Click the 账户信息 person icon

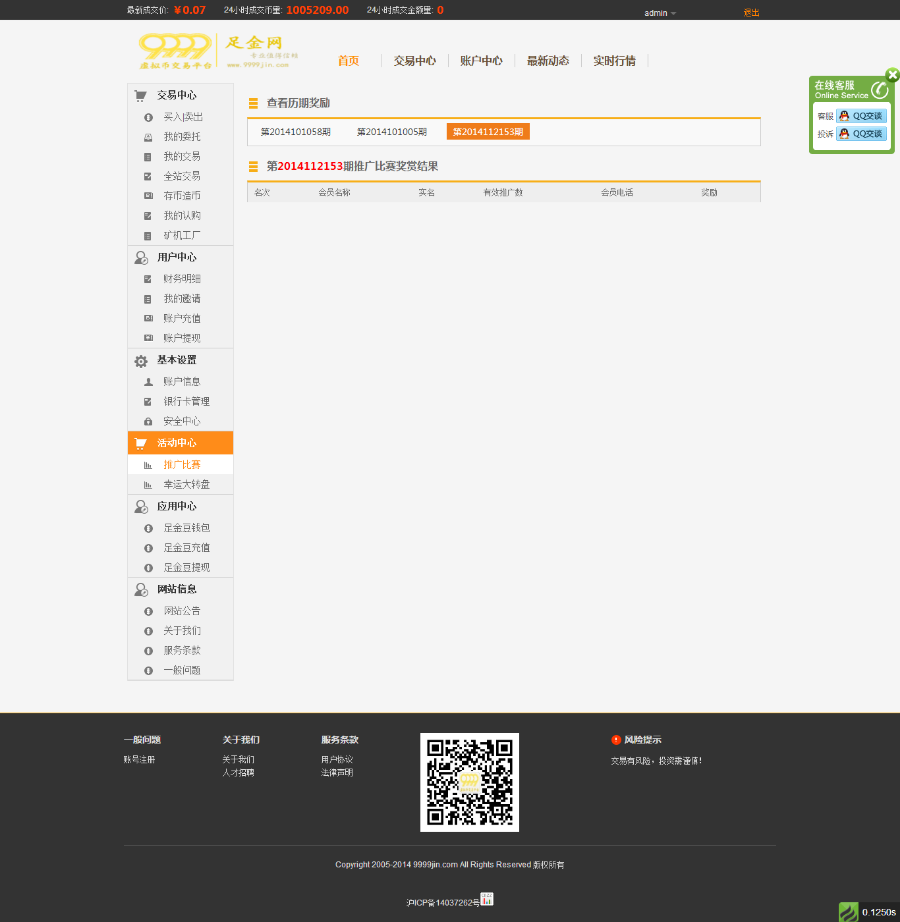coord(148,382)
